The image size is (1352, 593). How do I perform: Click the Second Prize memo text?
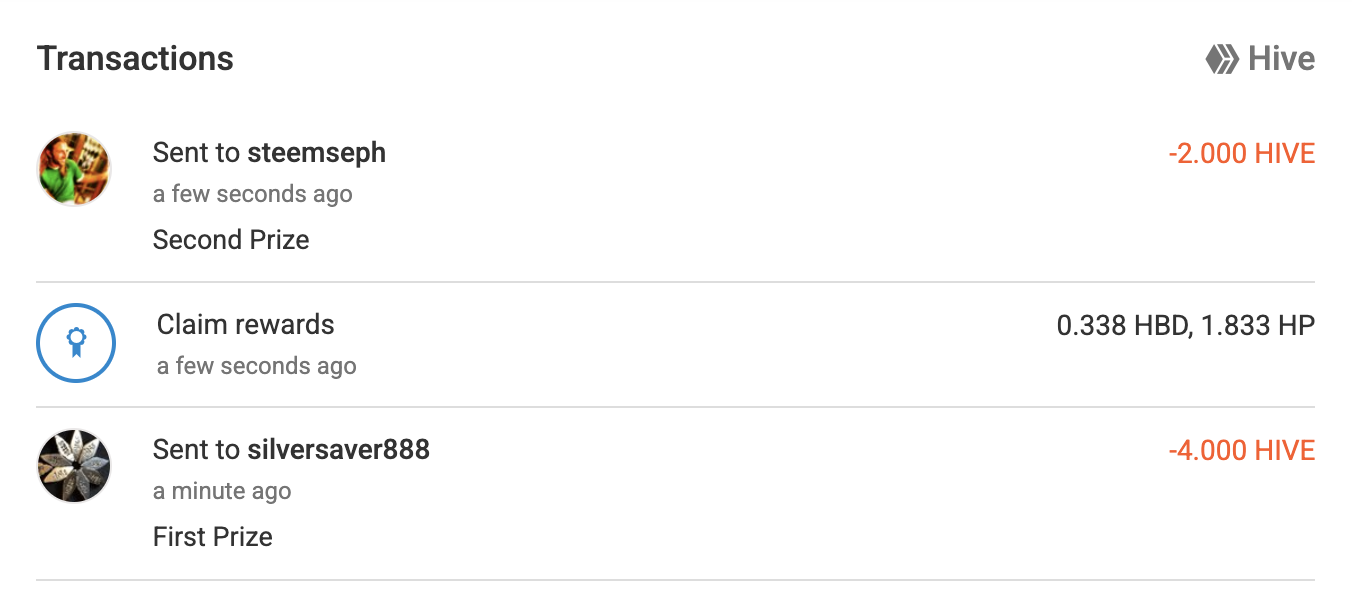[231, 240]
